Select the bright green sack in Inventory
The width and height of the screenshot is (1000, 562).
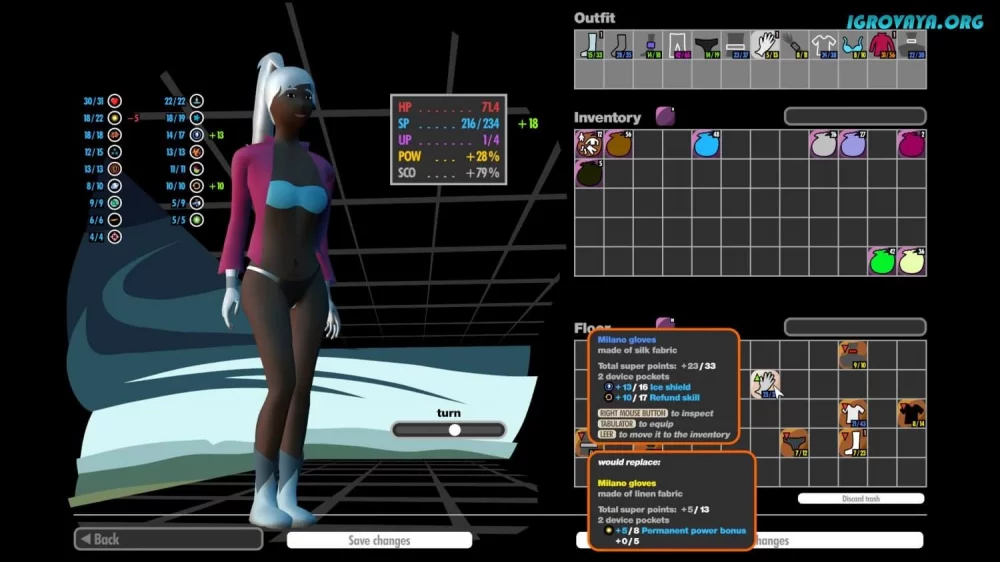tap(882, 261)
